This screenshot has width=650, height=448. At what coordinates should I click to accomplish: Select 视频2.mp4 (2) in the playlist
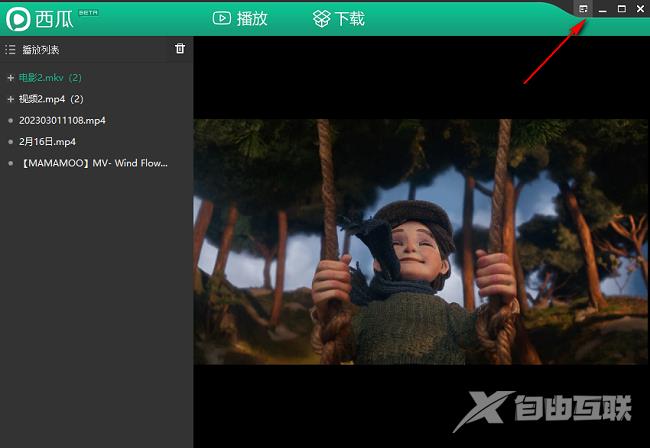51,99
